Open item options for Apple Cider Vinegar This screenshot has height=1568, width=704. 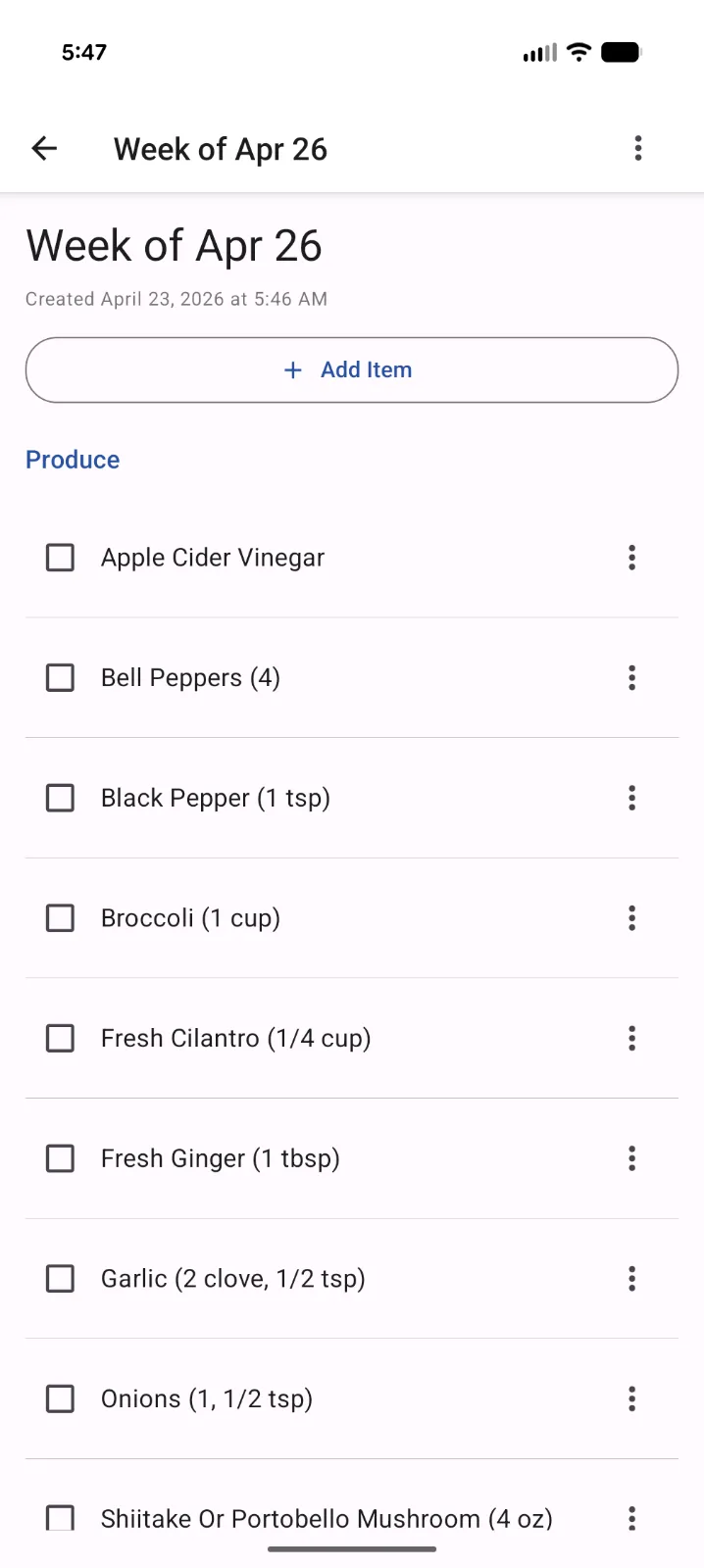631,557
